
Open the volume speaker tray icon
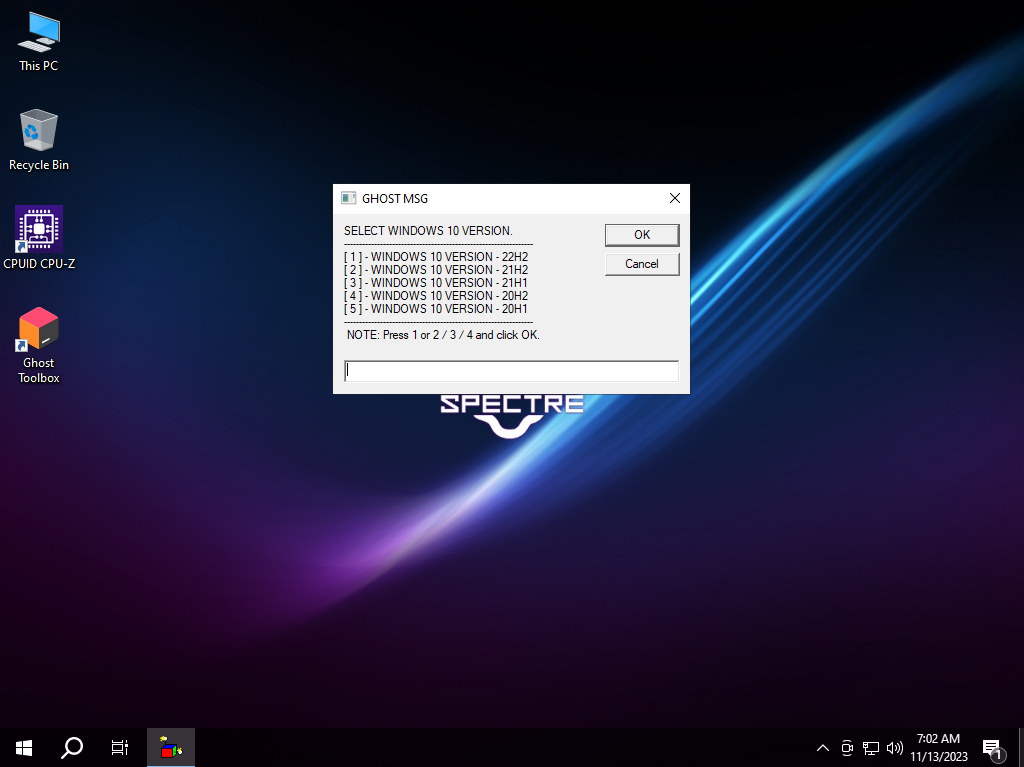(895, 748)
